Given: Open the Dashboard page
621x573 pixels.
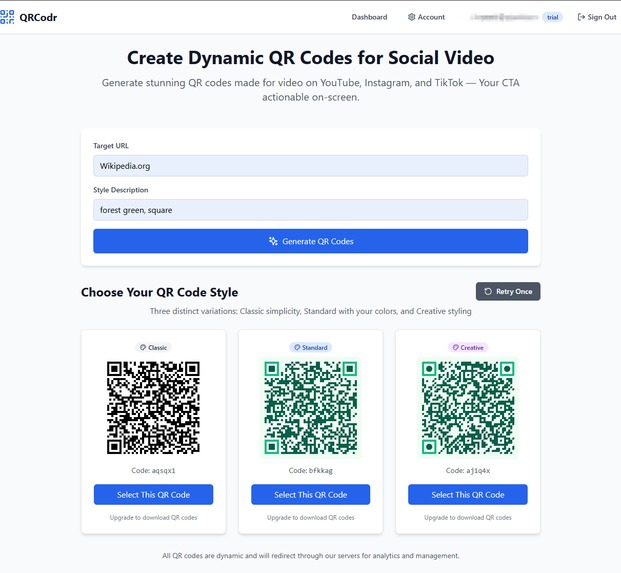Looking at the screenshot, I should coord(369,17).
